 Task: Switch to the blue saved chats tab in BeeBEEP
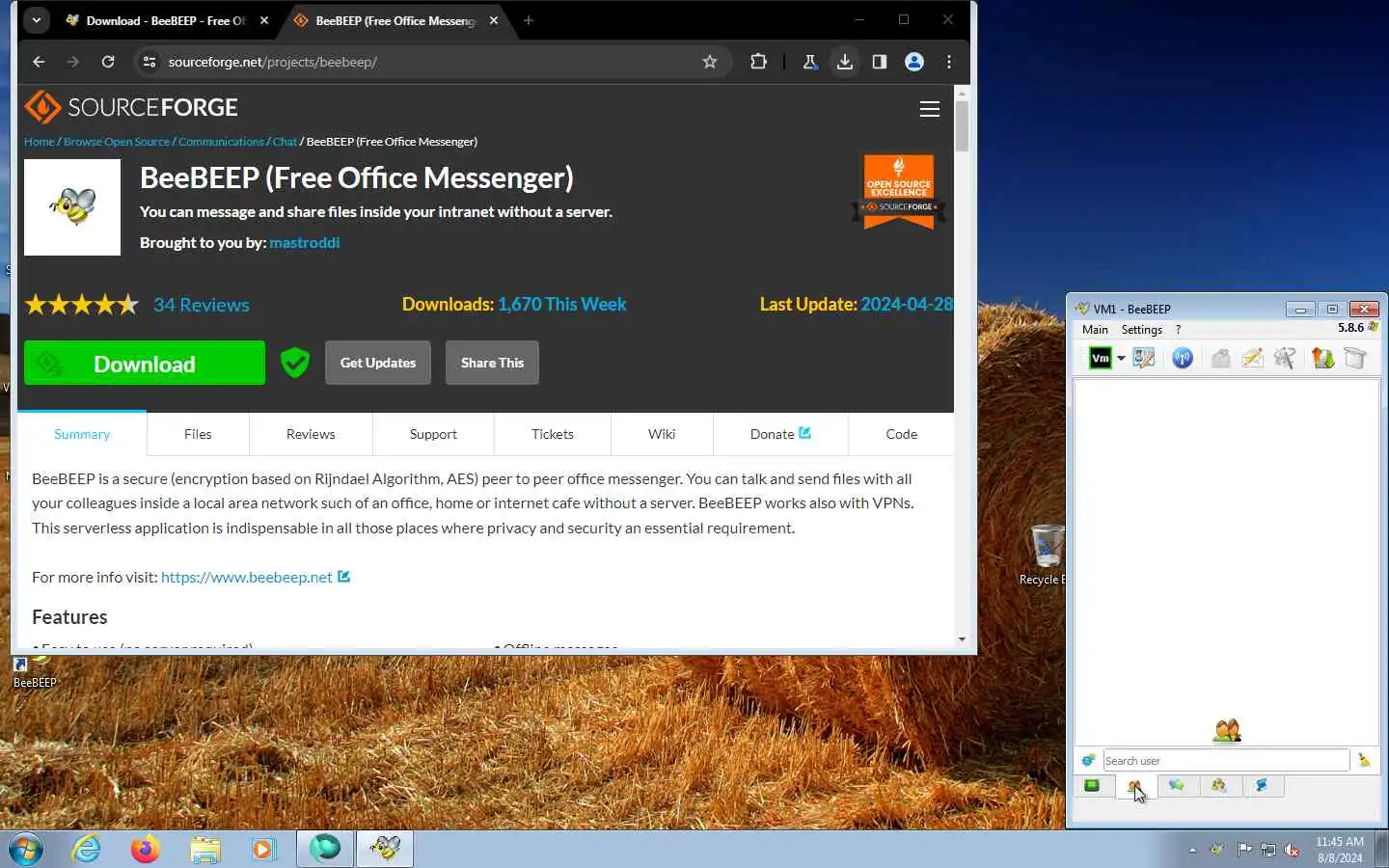coord(1262,786)
